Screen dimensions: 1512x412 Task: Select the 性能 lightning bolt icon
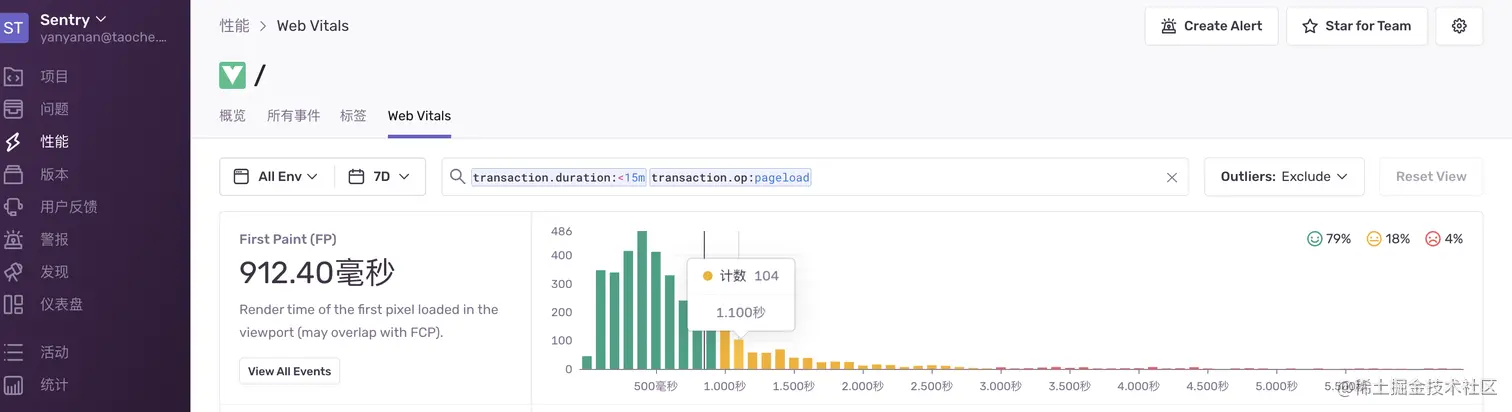14,142
